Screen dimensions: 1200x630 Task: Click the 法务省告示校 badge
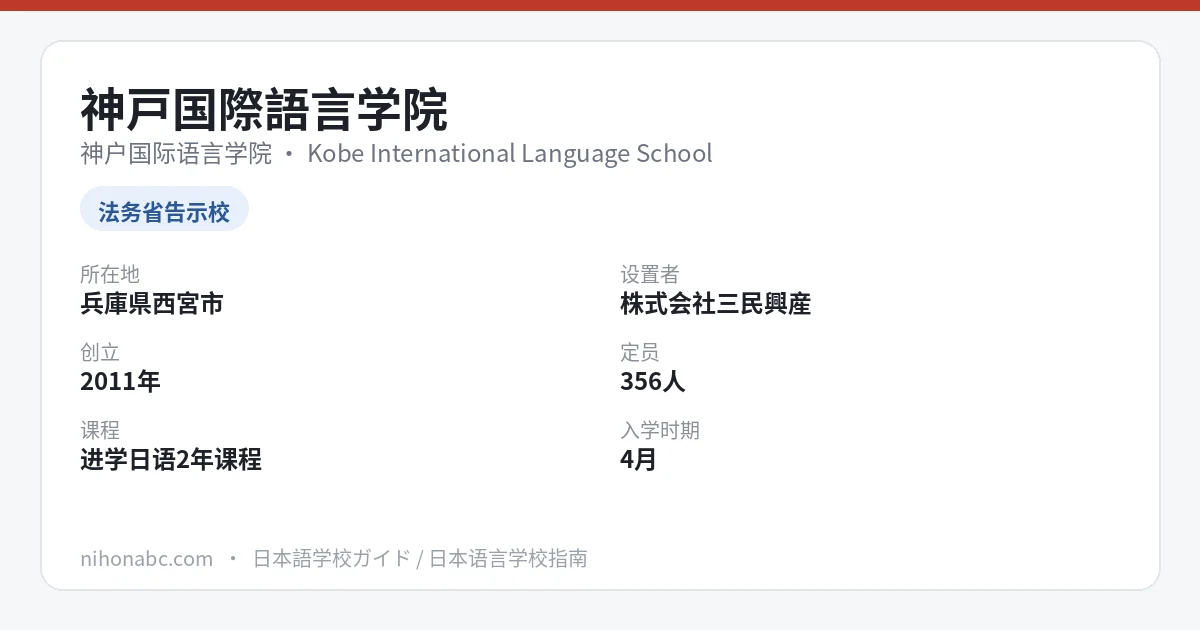164,211
